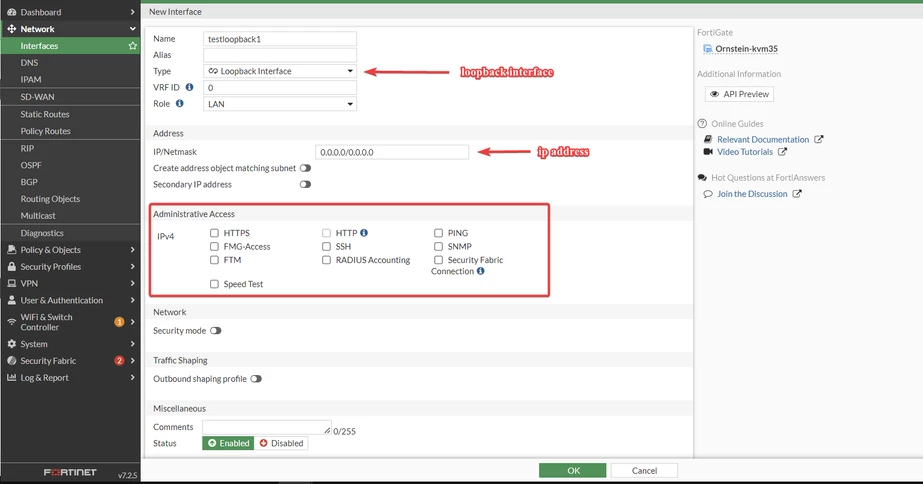Click the Security Profiles lock icon
Image resolution: width=923 pixels, height=484 pixels.
coord(11,267)
